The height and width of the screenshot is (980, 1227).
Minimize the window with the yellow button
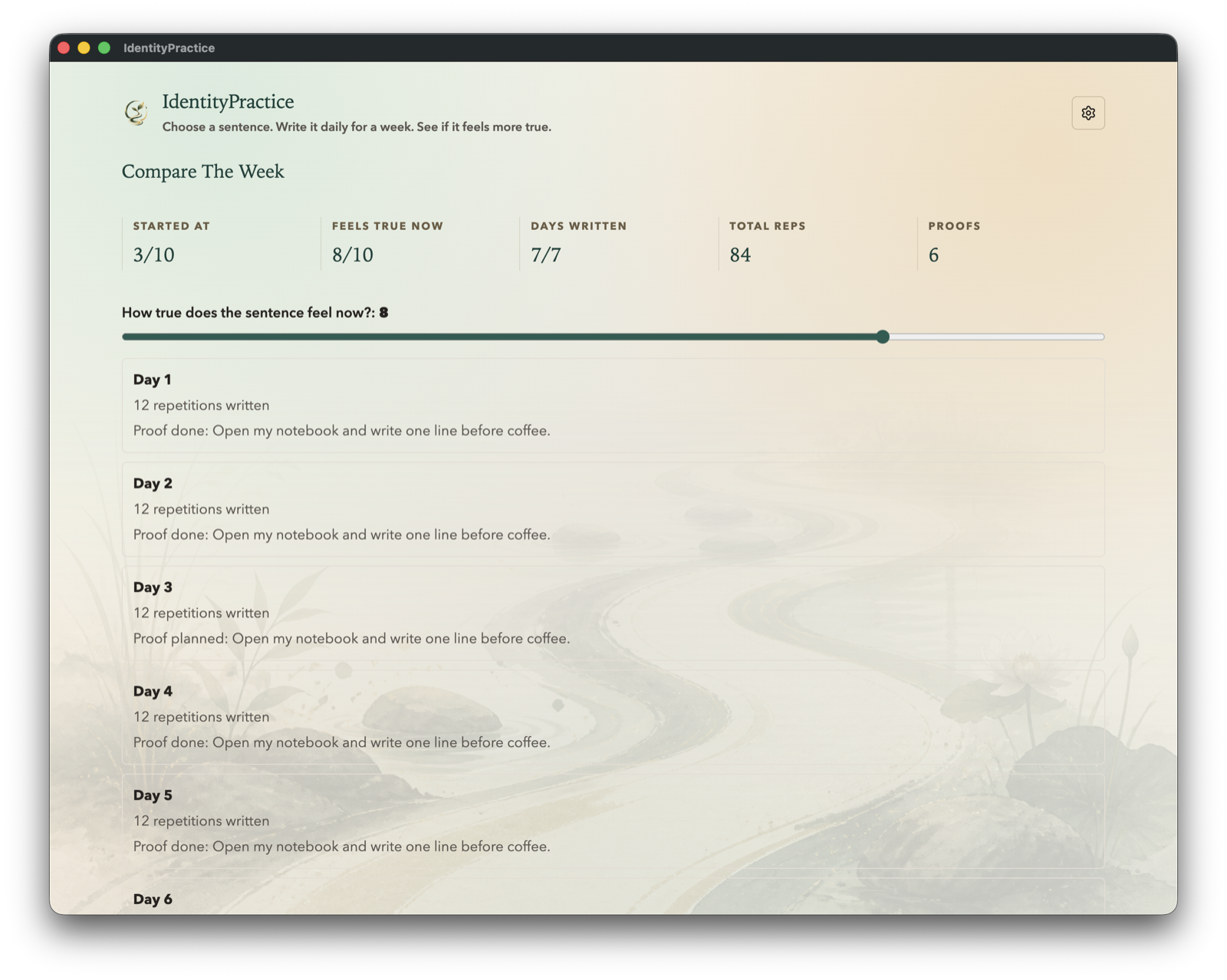pos(84,48)
